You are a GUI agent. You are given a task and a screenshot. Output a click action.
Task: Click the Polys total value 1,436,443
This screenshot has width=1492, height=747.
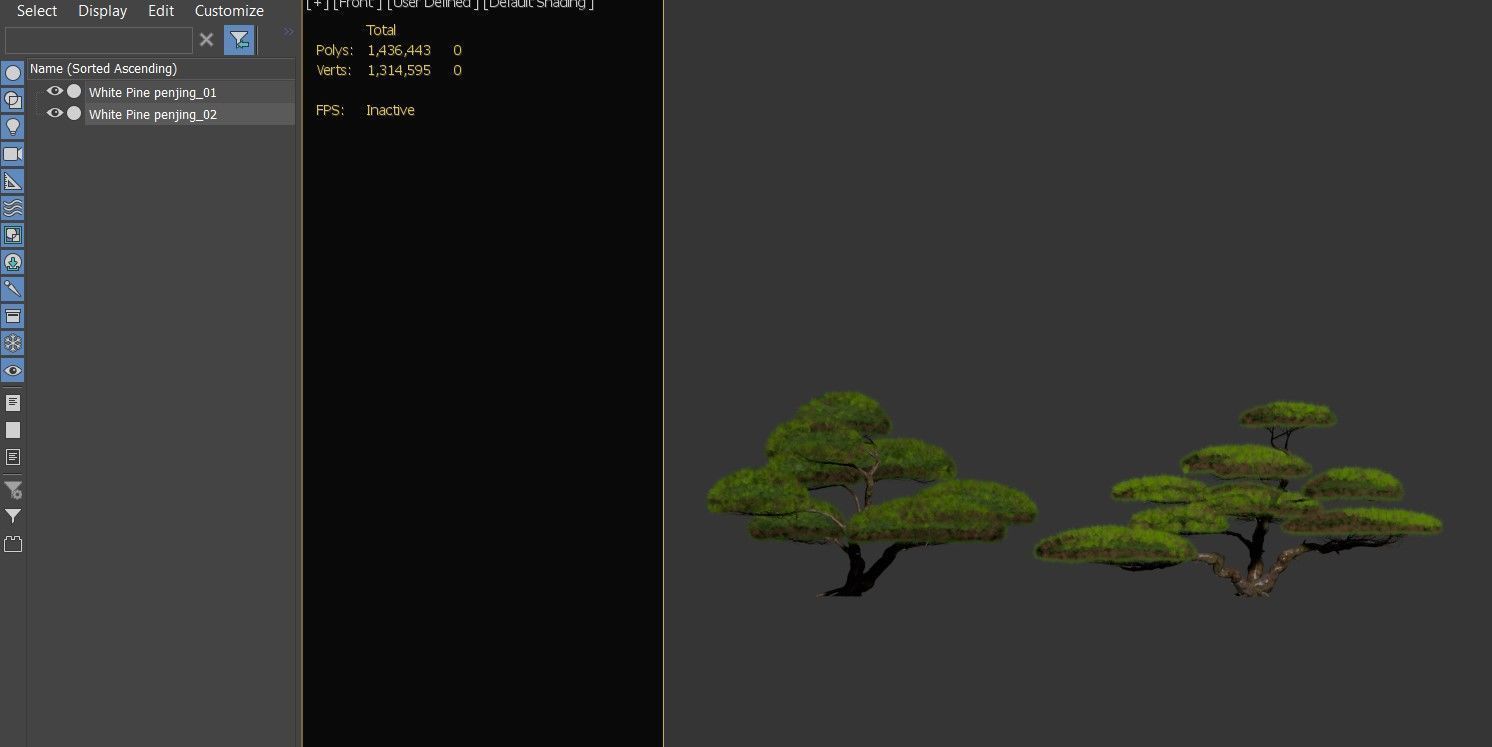click(399, 50)
